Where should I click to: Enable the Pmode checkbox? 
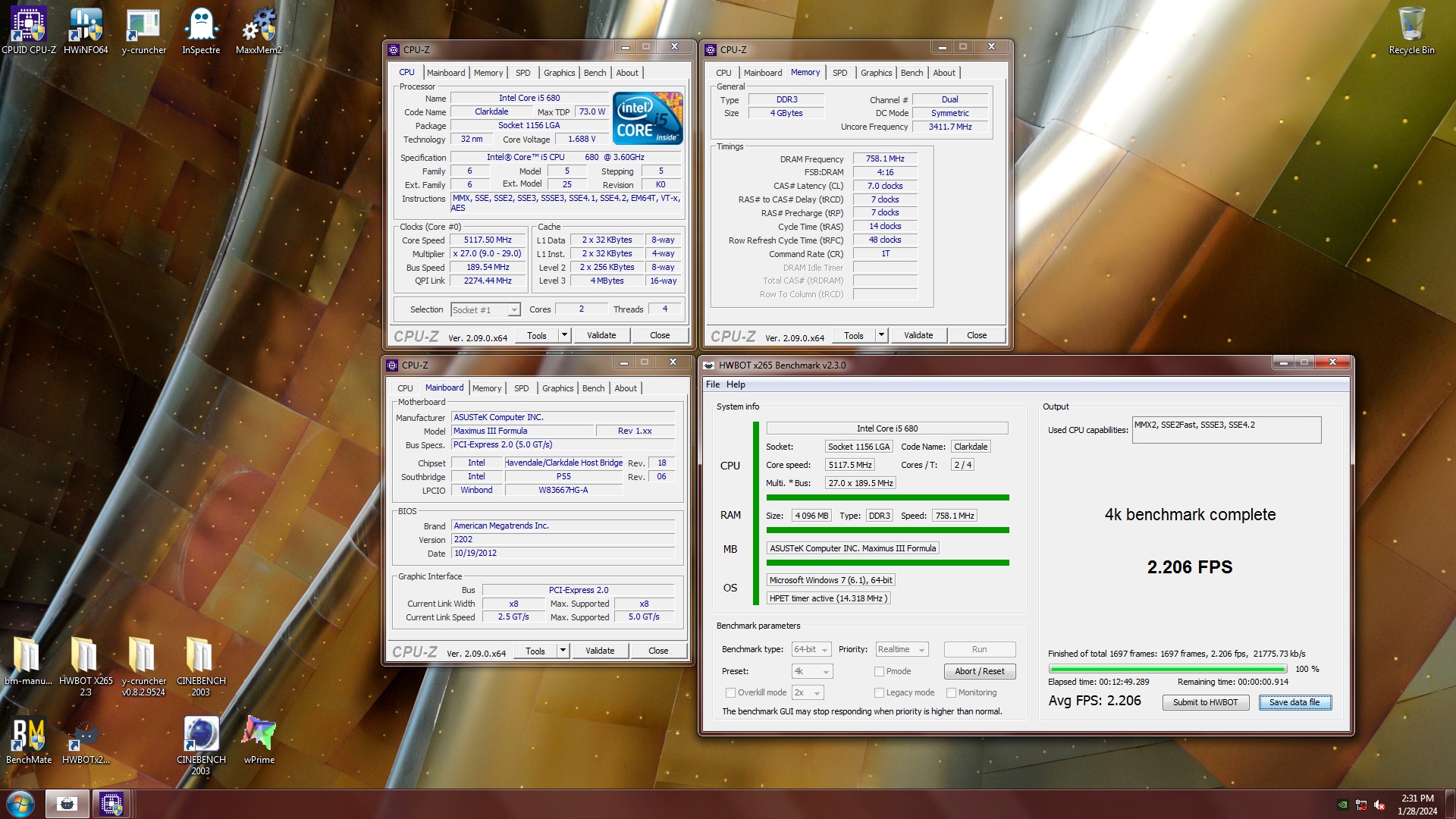879,671
